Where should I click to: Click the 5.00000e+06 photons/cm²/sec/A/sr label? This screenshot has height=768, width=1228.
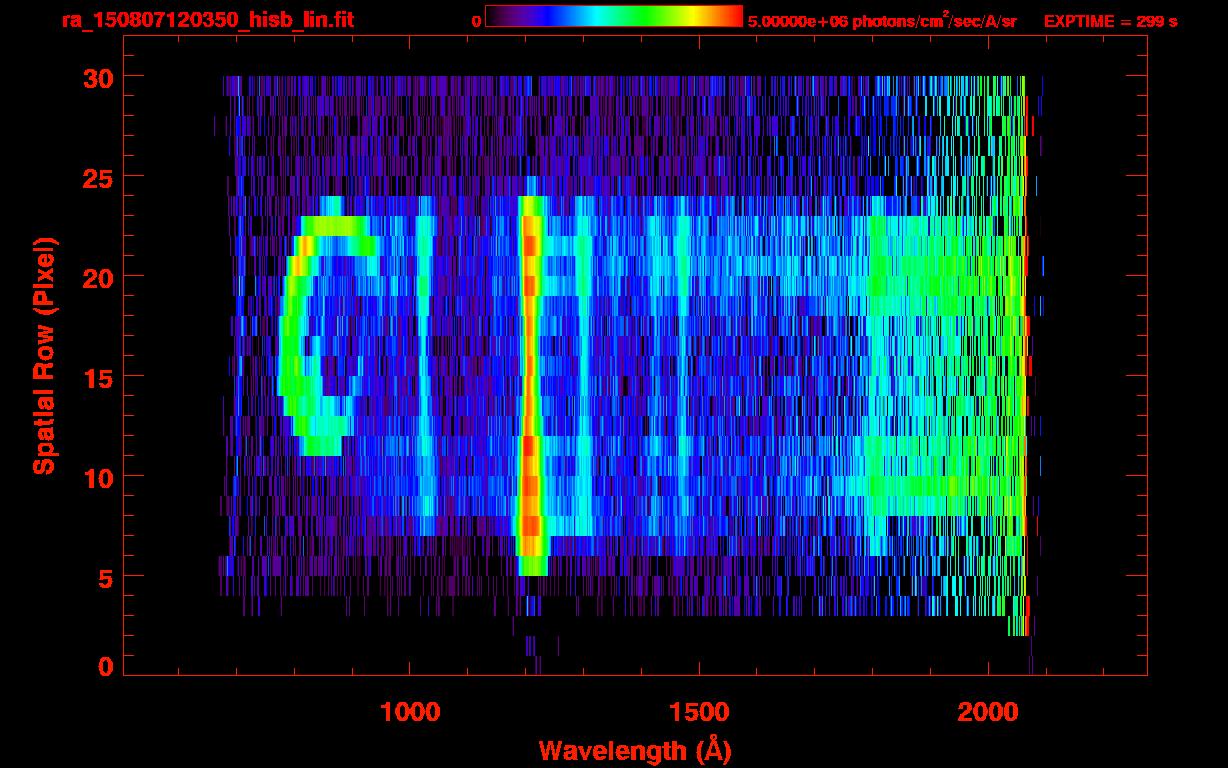tap(882, 20)
